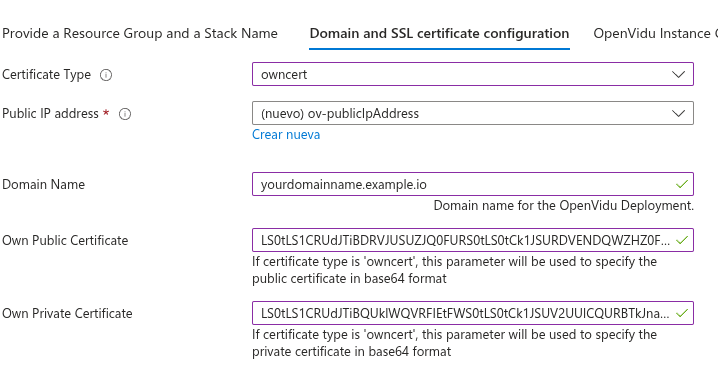
Task: Follow the Crear nueva link
Action: tap(286, 135)
